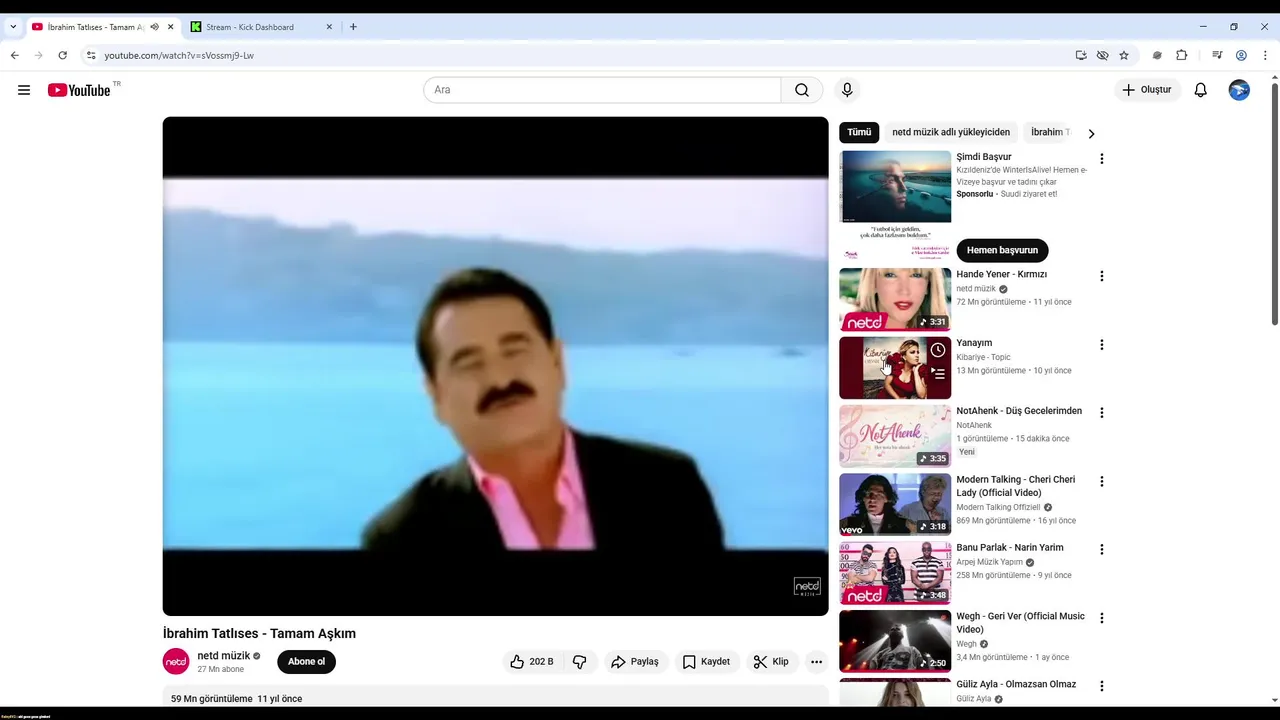Open options for Modern Talking video

pos(1102,481)
